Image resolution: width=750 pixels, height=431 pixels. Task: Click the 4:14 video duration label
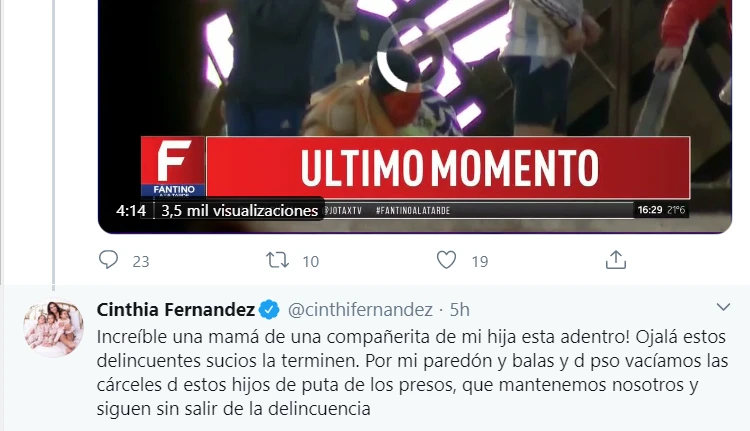click(x=131, y=210)
